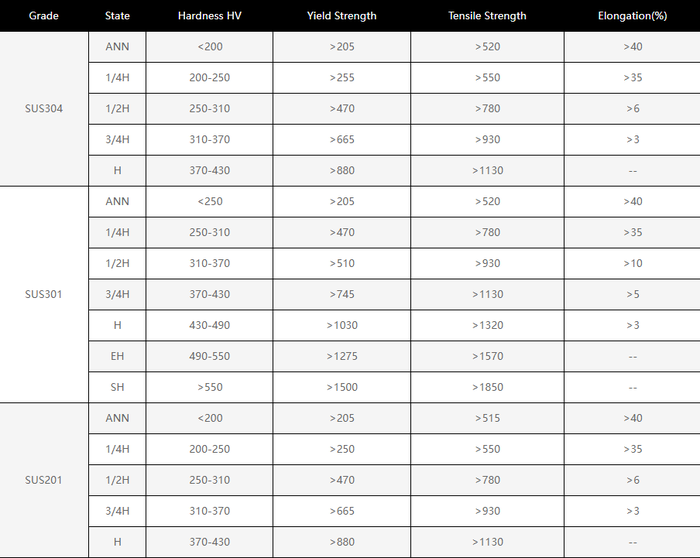Select the >745 yield strength cell
This screenshot has height=558, width=700.
click(342, 294)
